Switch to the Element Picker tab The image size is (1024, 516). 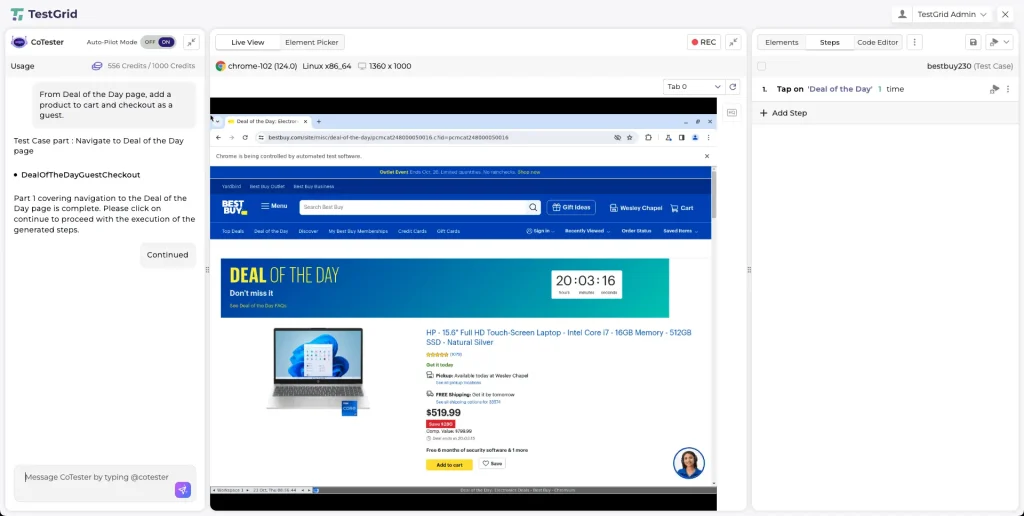click(312, 42)
